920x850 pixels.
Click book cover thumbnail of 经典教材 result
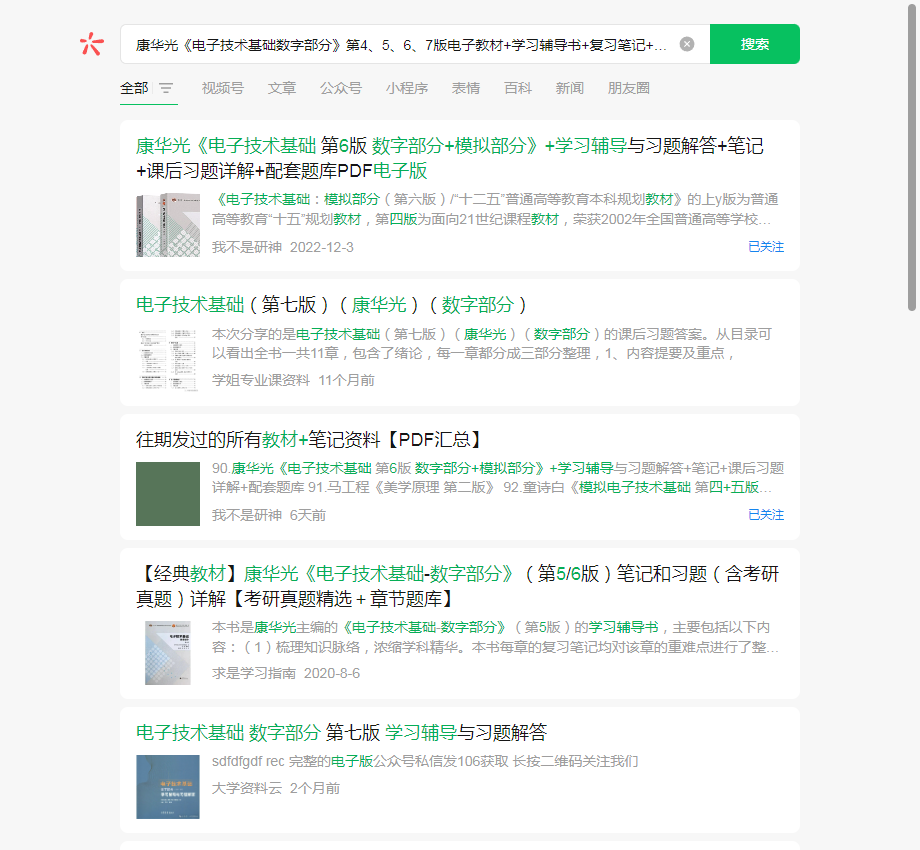click(168, 653)
